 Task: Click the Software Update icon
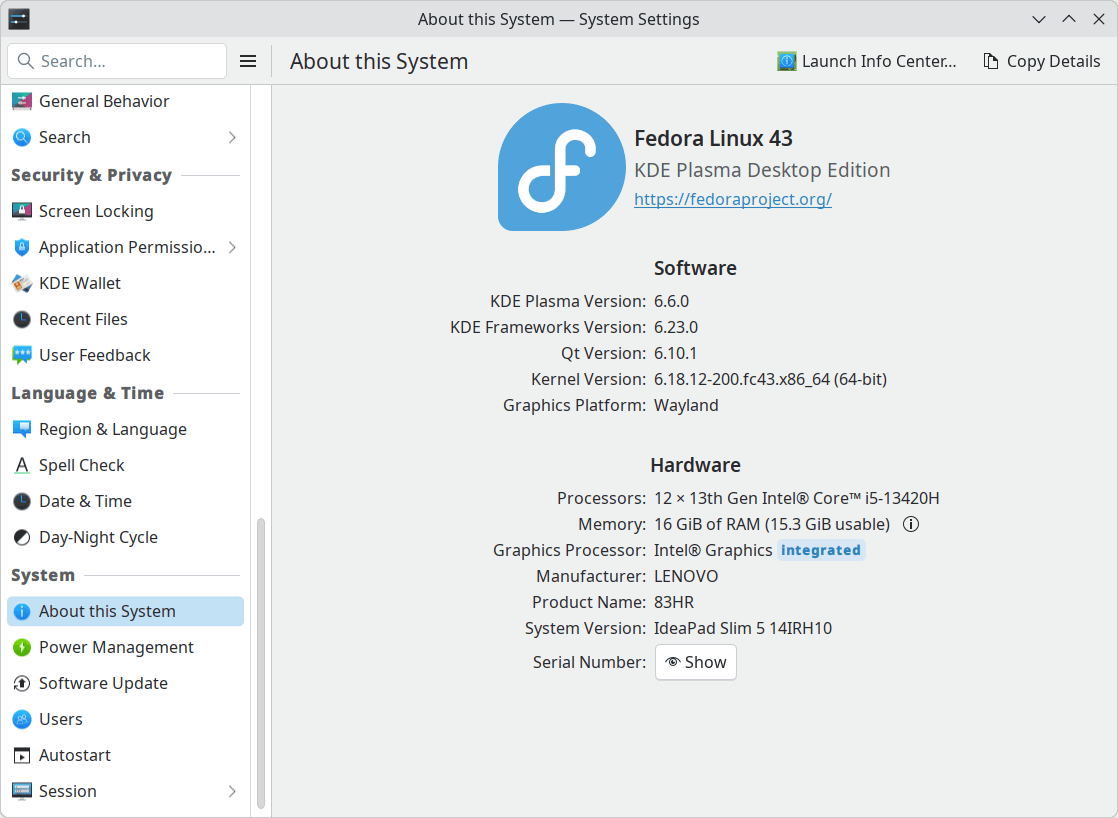click(22, 683)
